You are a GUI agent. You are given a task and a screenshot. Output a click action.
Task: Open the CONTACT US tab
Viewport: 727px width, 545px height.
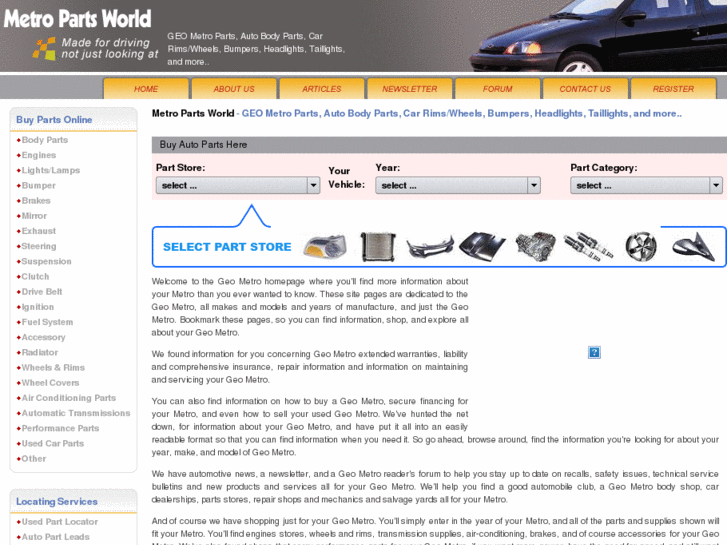point(585,89)
